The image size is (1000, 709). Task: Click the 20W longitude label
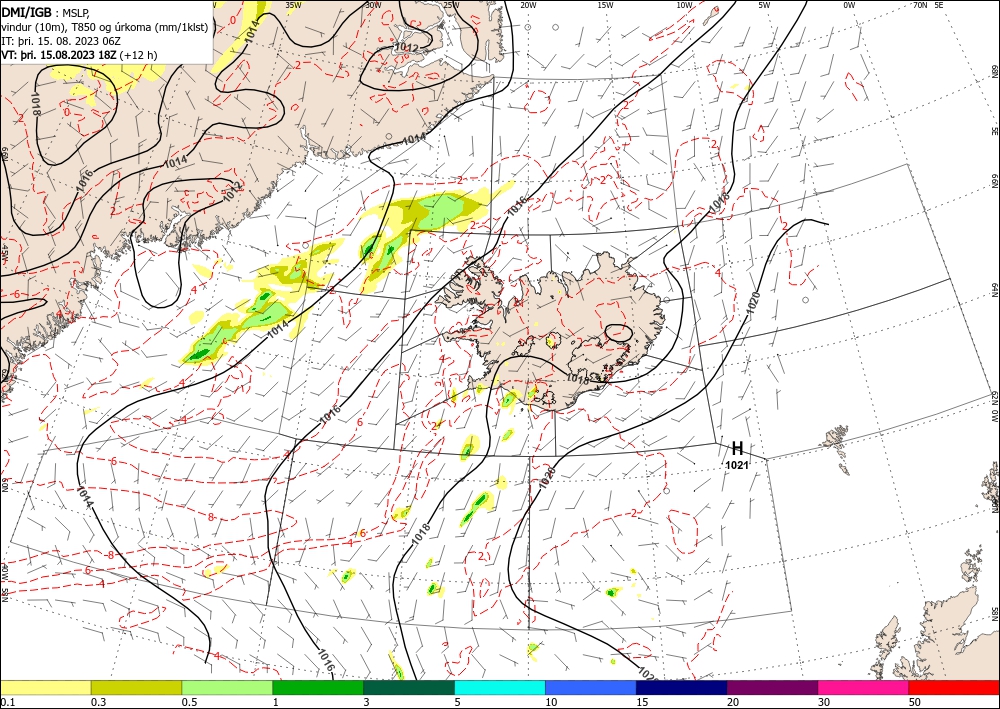coord(528,5)
